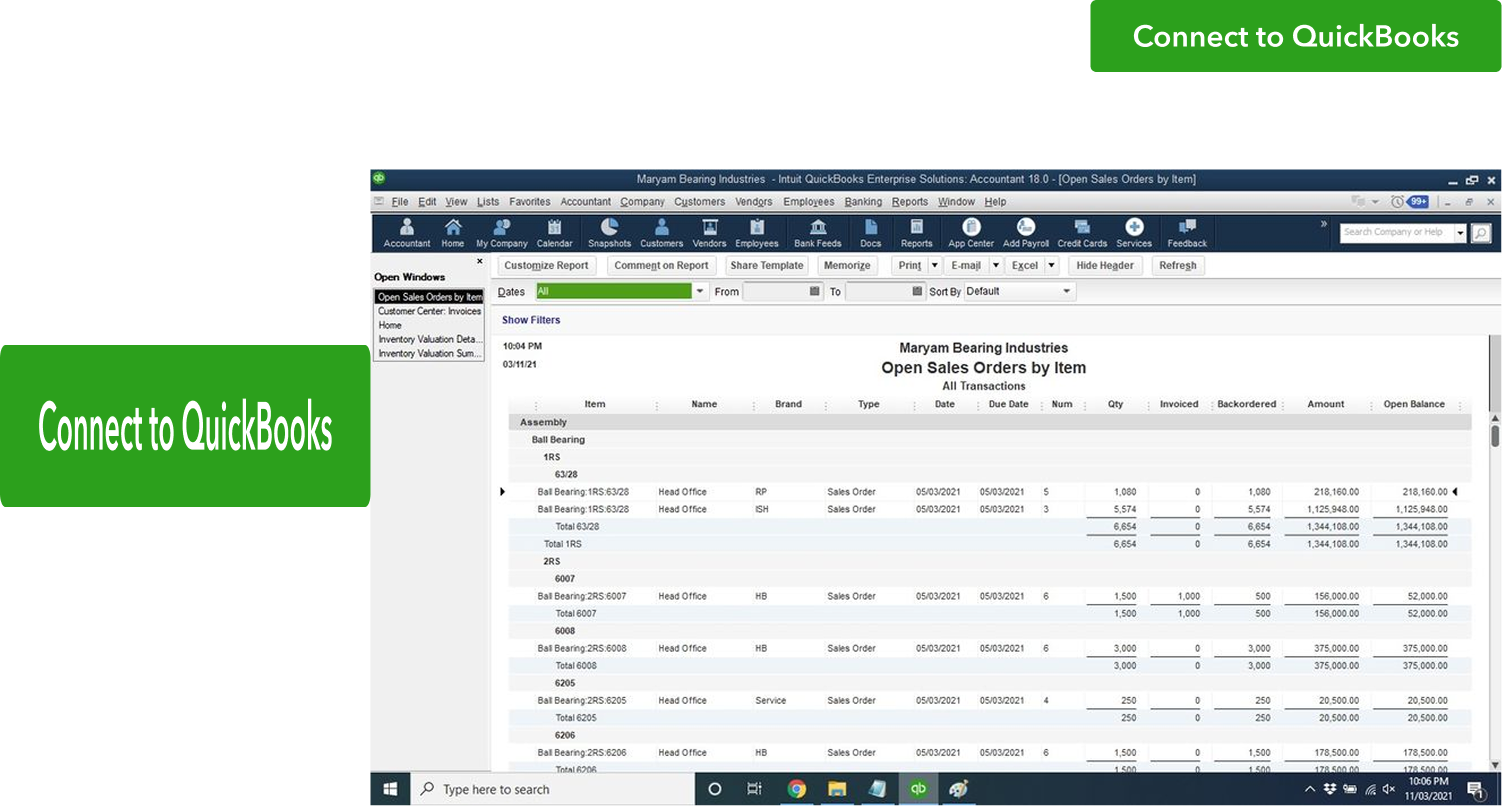Click Comment on Report button

point(661,266)
